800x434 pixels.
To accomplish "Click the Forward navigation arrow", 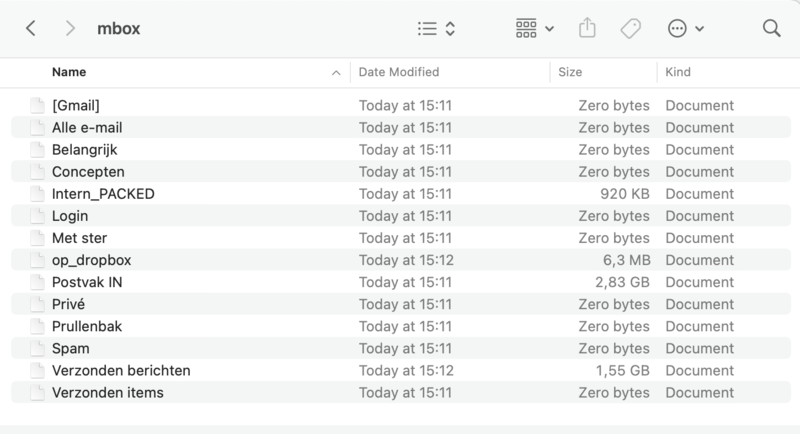I will (x=70, y=29).
